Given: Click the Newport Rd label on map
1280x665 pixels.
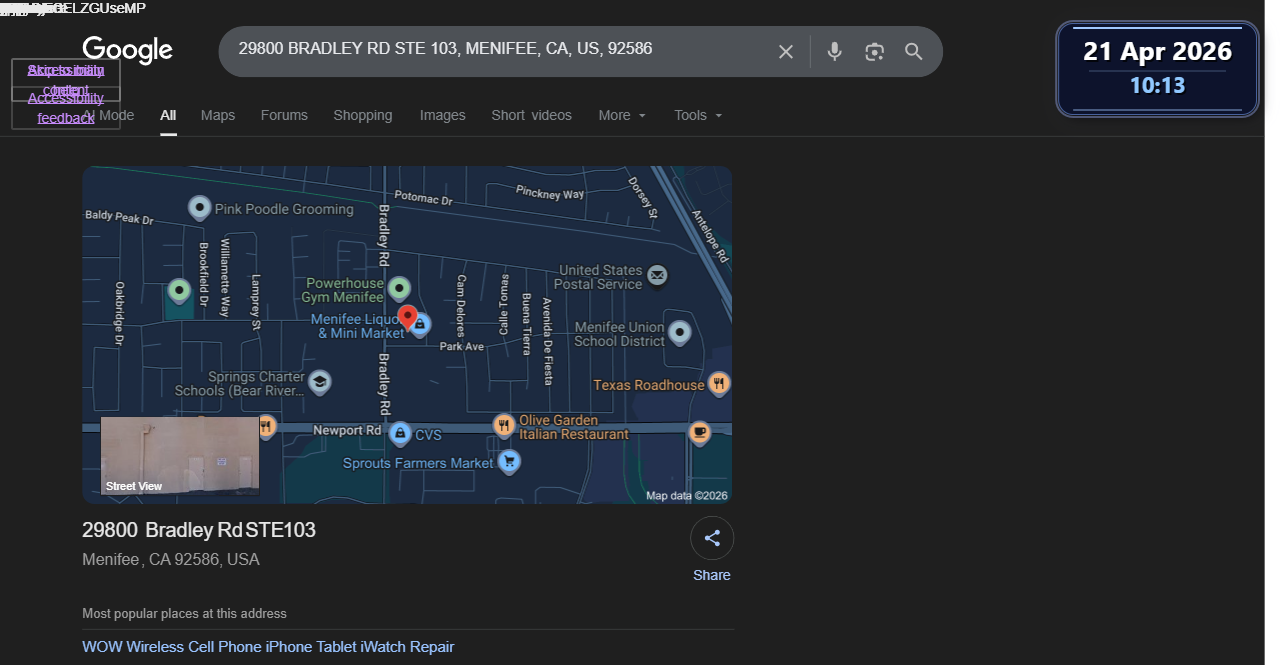Looking at the screenshot, I should click(347, 430).
